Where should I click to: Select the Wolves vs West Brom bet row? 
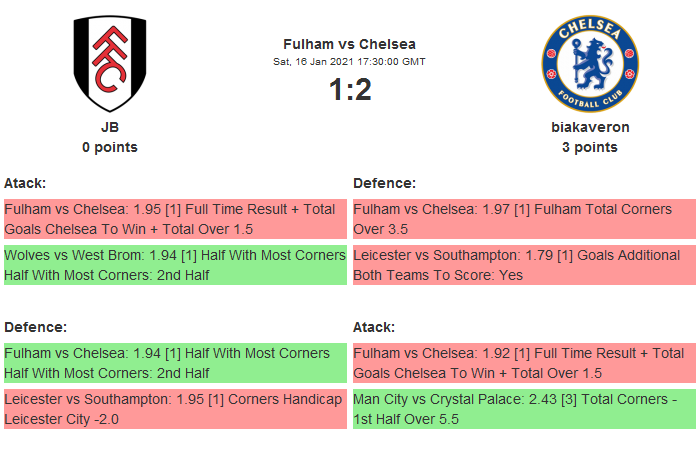tap(175, 265)
